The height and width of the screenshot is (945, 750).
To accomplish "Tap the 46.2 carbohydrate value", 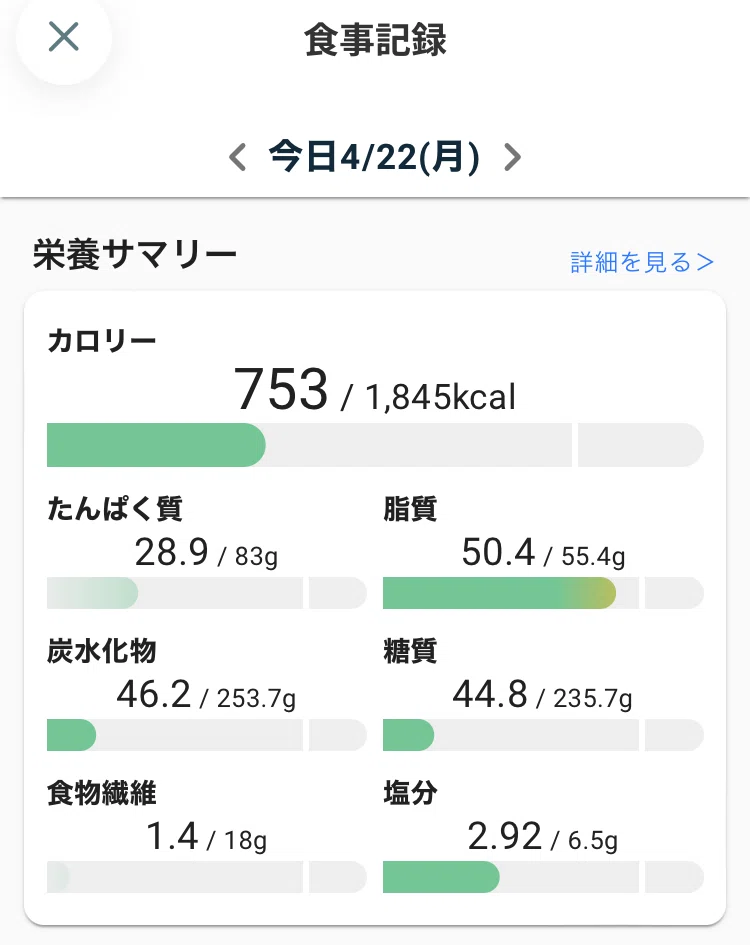I will click(x=154, y=694).
